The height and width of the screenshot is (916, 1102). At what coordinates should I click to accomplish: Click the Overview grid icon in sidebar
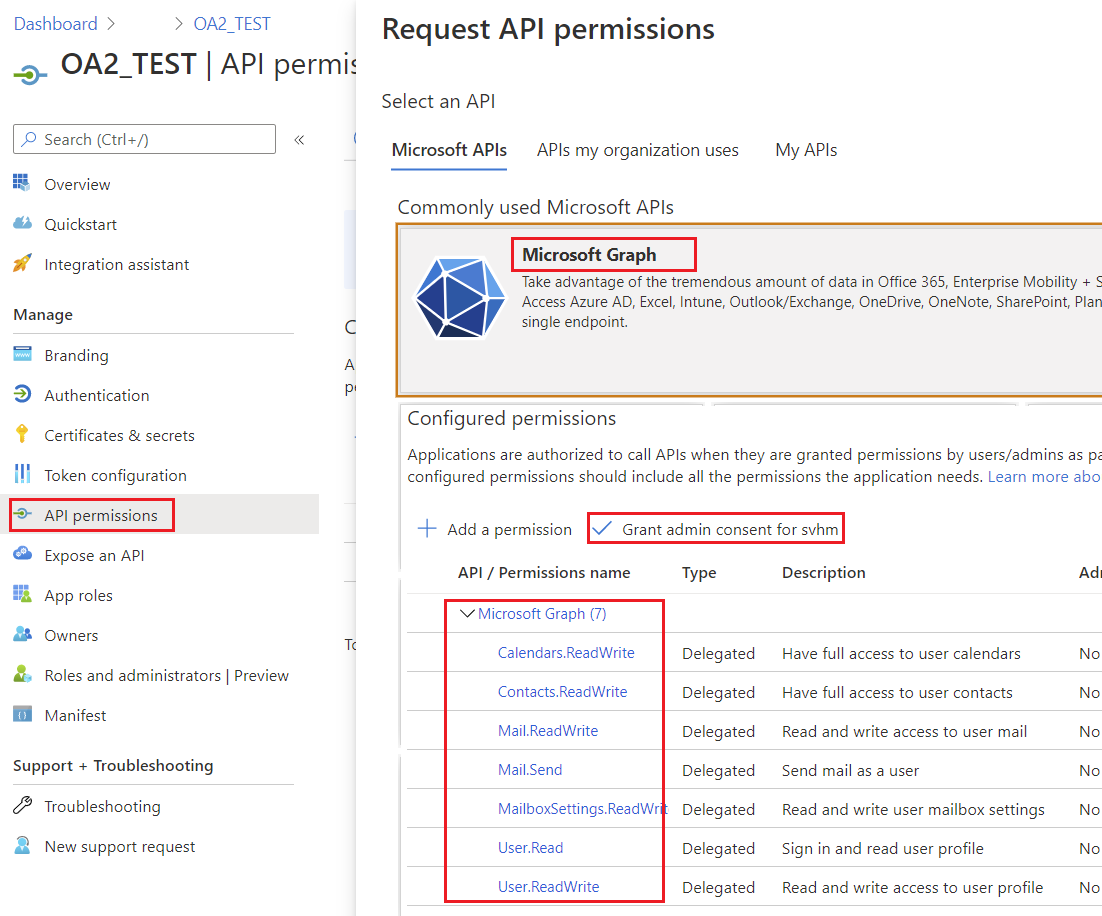22,183
